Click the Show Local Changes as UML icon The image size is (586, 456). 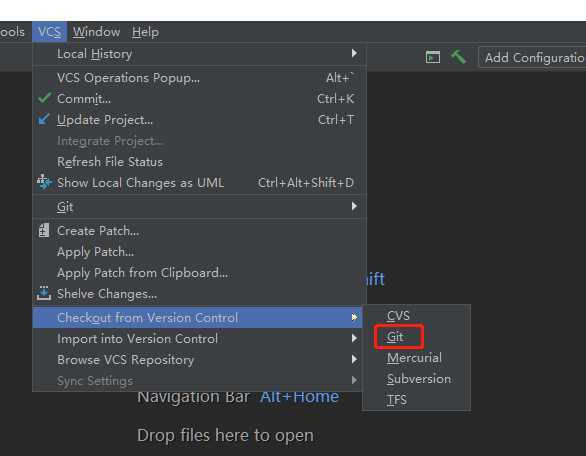pyautogui.click(x=44, y=182)
